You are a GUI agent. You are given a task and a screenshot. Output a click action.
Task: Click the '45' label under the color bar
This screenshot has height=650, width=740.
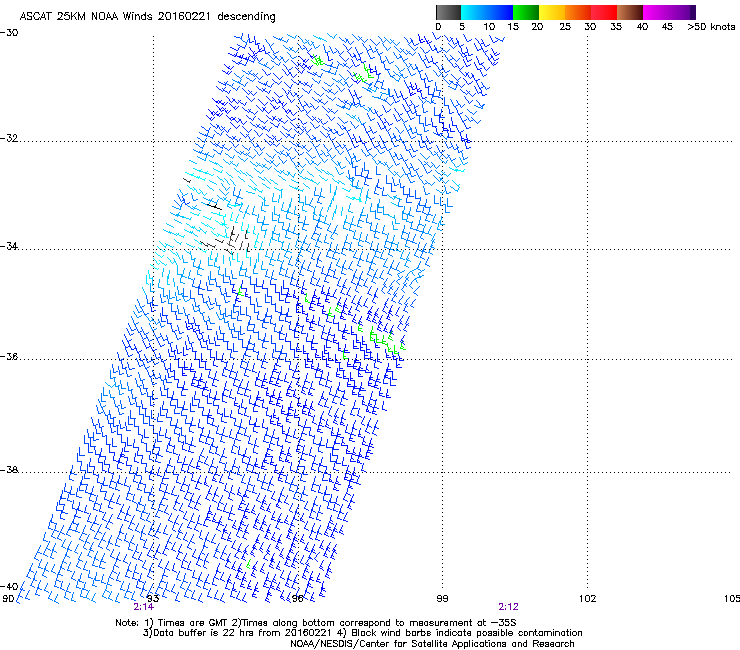[667, 27]
